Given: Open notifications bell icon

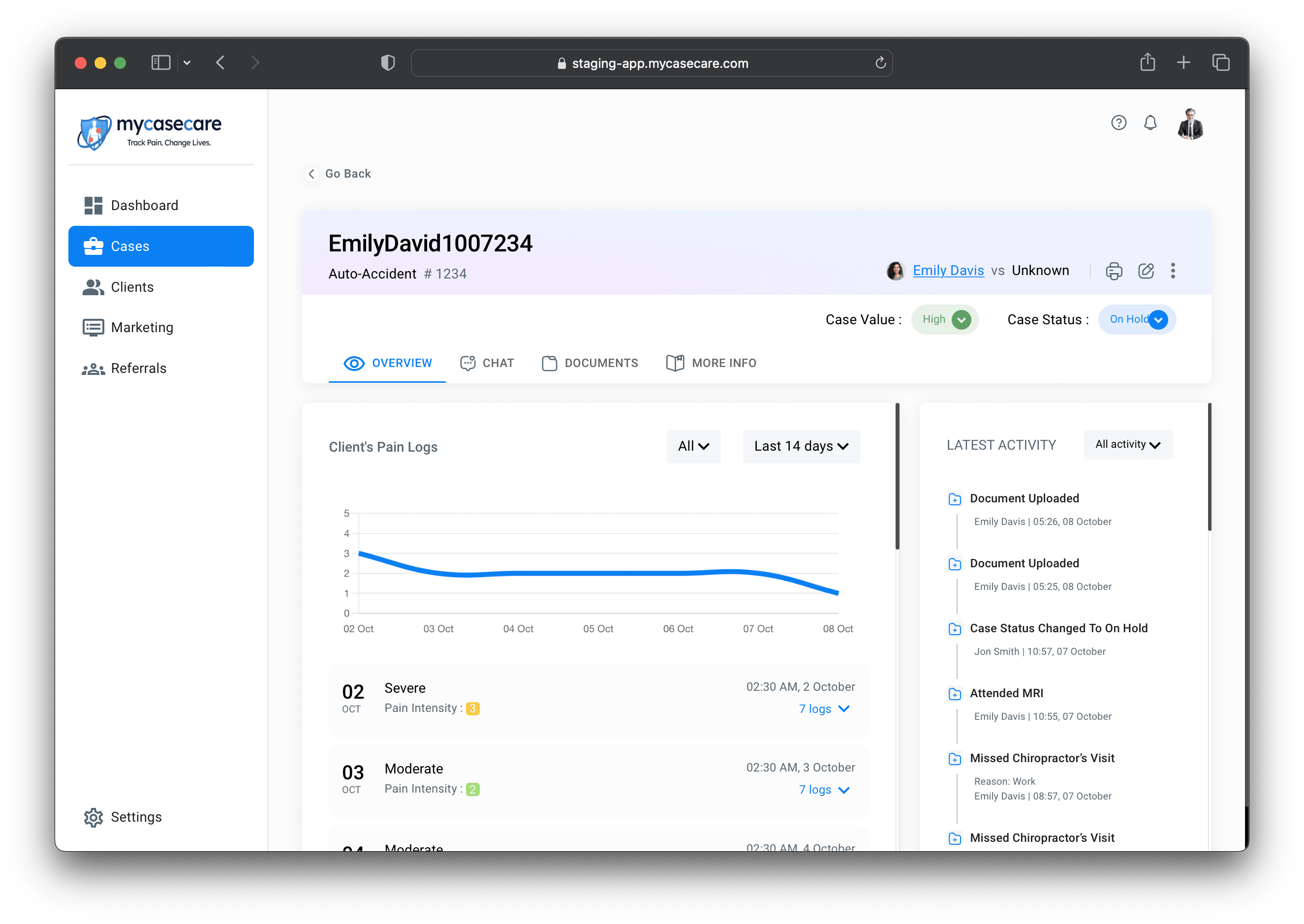Looking at the screenshot, I should [1150, 123].
